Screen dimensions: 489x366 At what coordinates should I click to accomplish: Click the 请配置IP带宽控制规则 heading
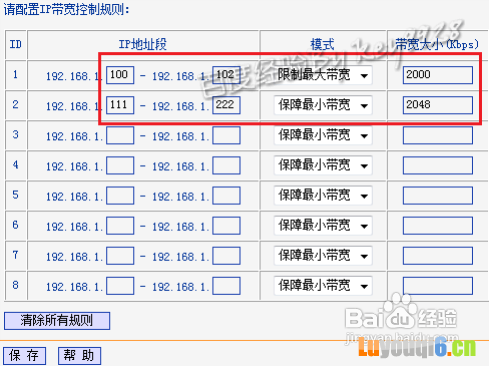tap(66, 9)
